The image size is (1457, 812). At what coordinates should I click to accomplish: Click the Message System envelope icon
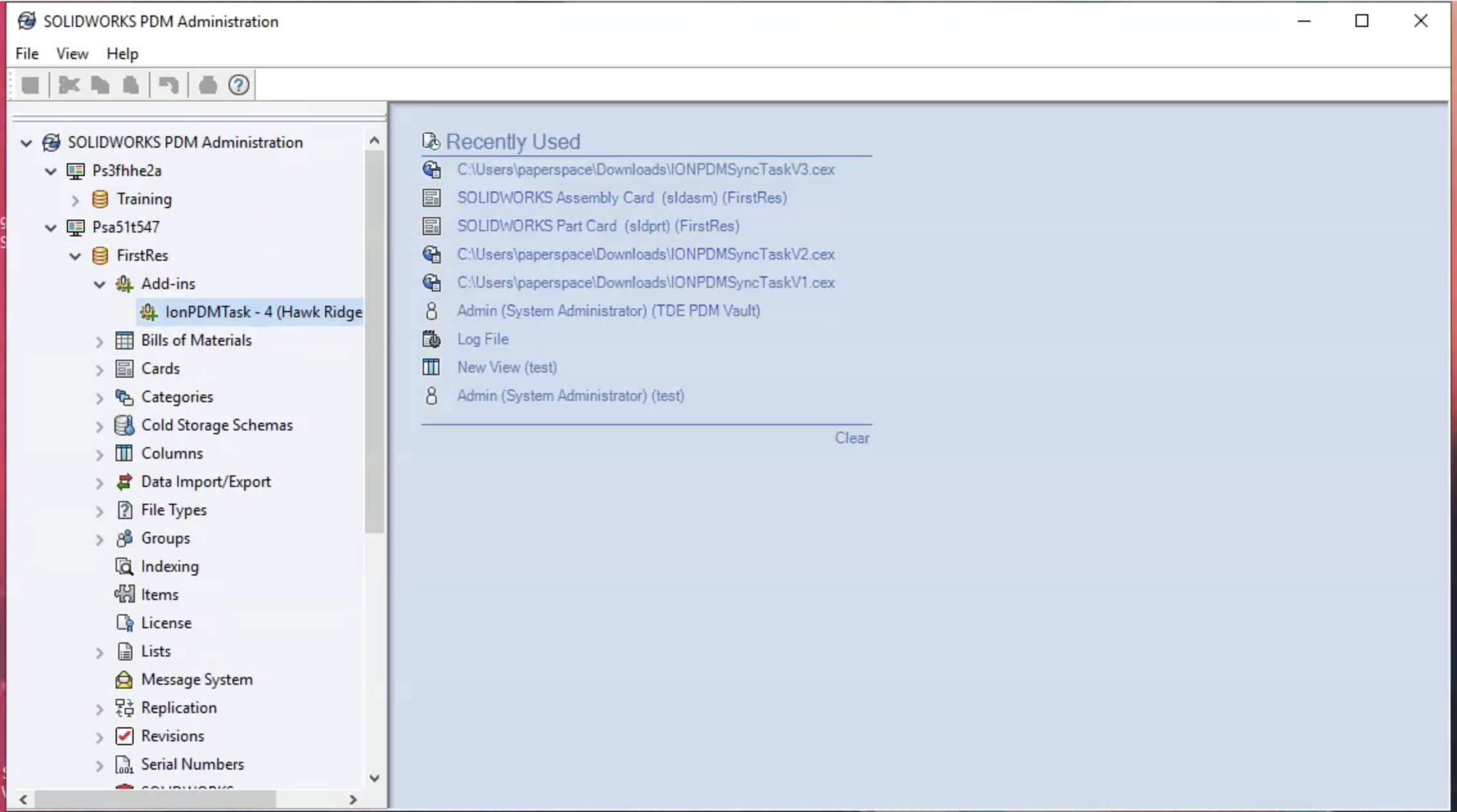(125, 680)
